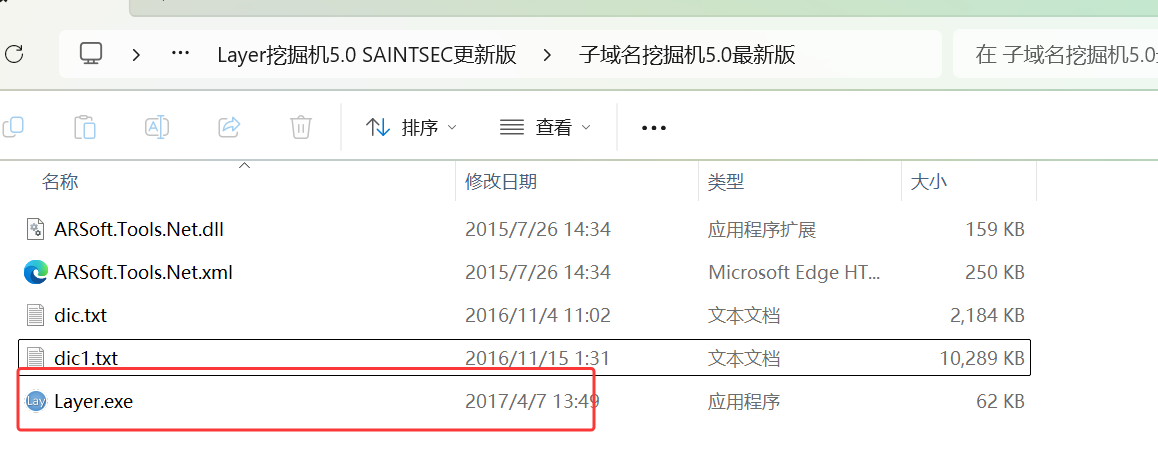Click the Delete trash icon
Screen dimensions: 1158x466
[301, 127]
